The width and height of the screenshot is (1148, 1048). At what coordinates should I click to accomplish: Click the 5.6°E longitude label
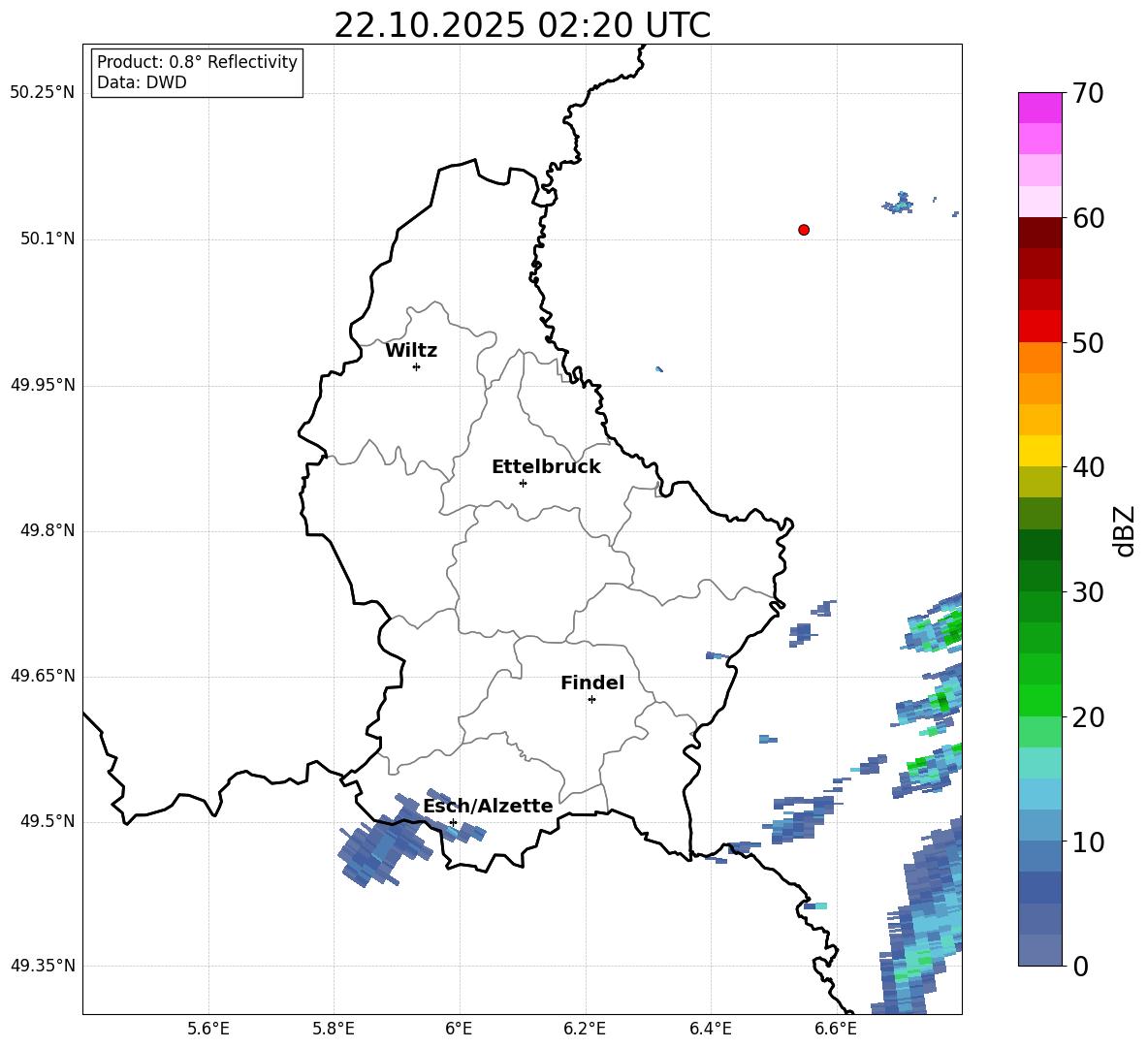(x=208, y=1029)
